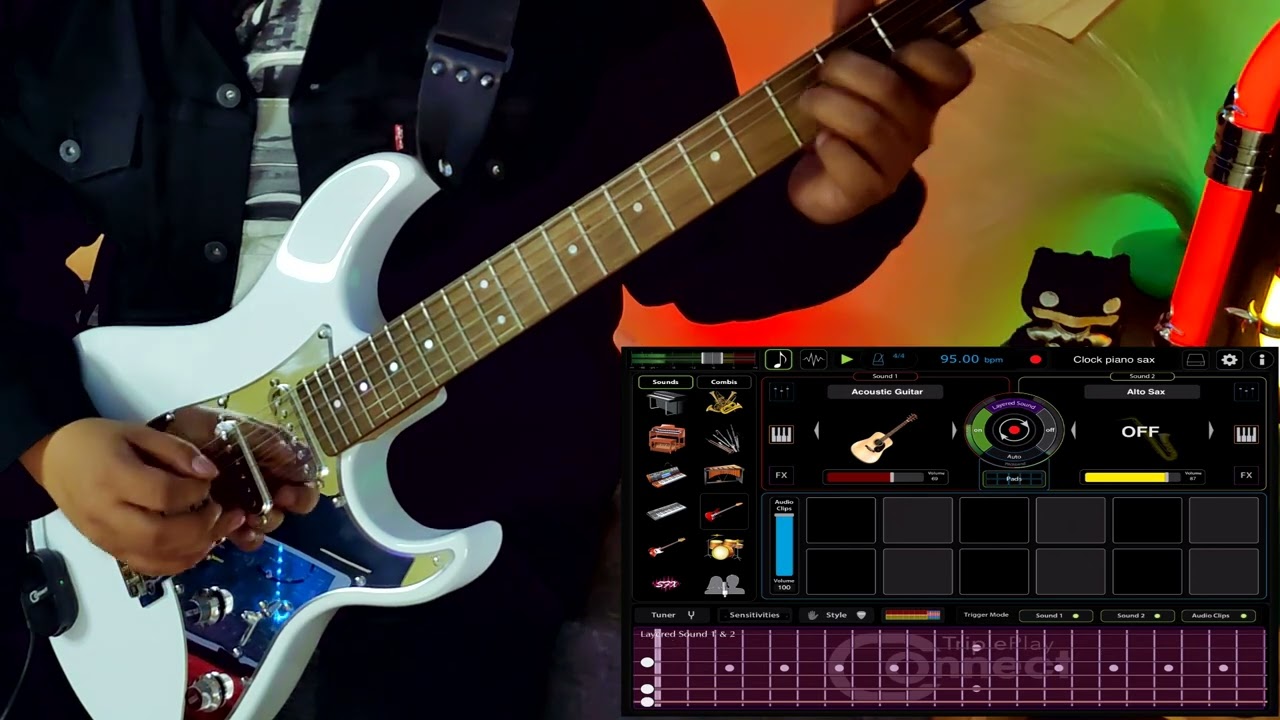Toggle Sound 1 trigger mode
This screenshot has height=720, width=1280.
click(1054, 615)
